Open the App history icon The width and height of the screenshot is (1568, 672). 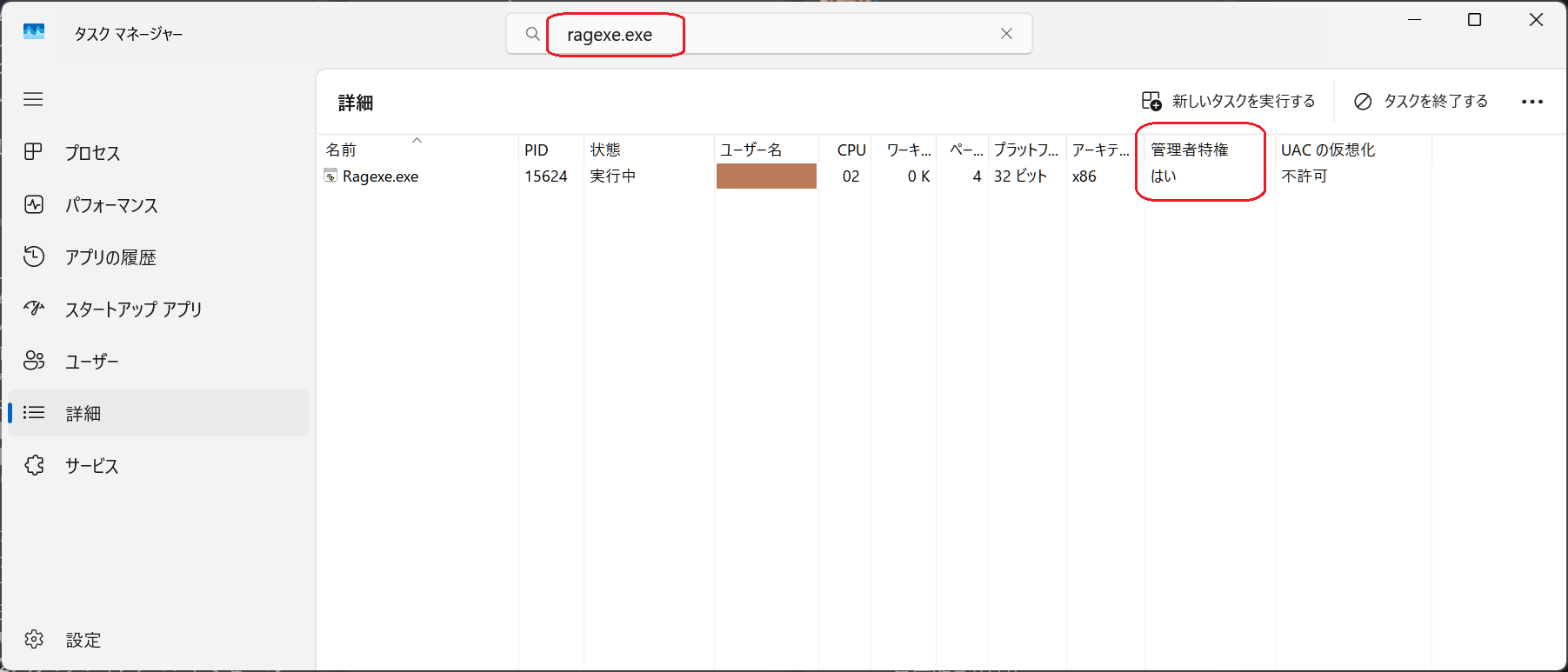point(34,256)
